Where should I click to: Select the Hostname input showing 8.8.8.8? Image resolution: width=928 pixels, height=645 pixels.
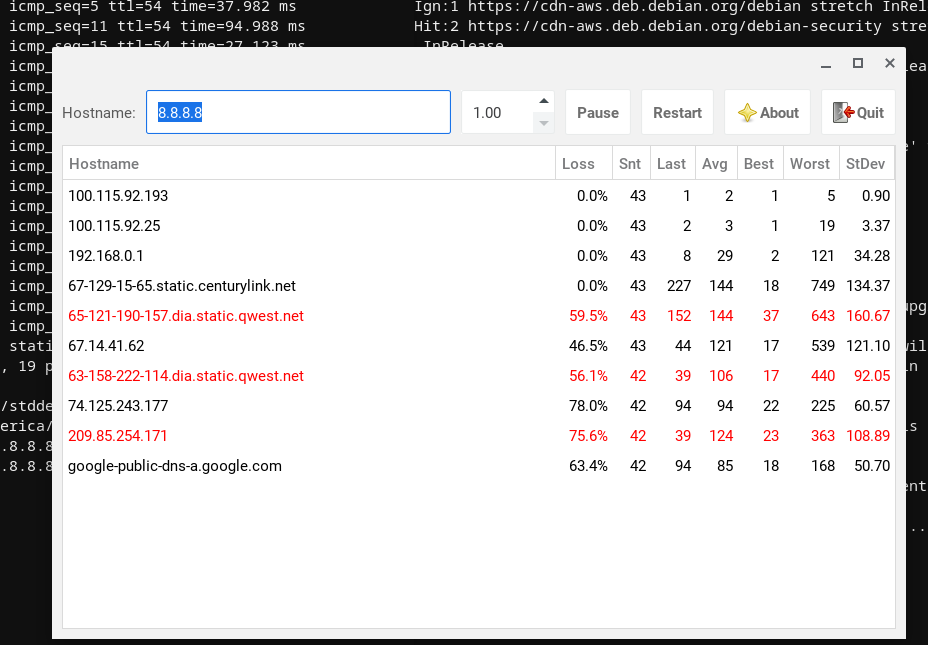click(300, 112)
